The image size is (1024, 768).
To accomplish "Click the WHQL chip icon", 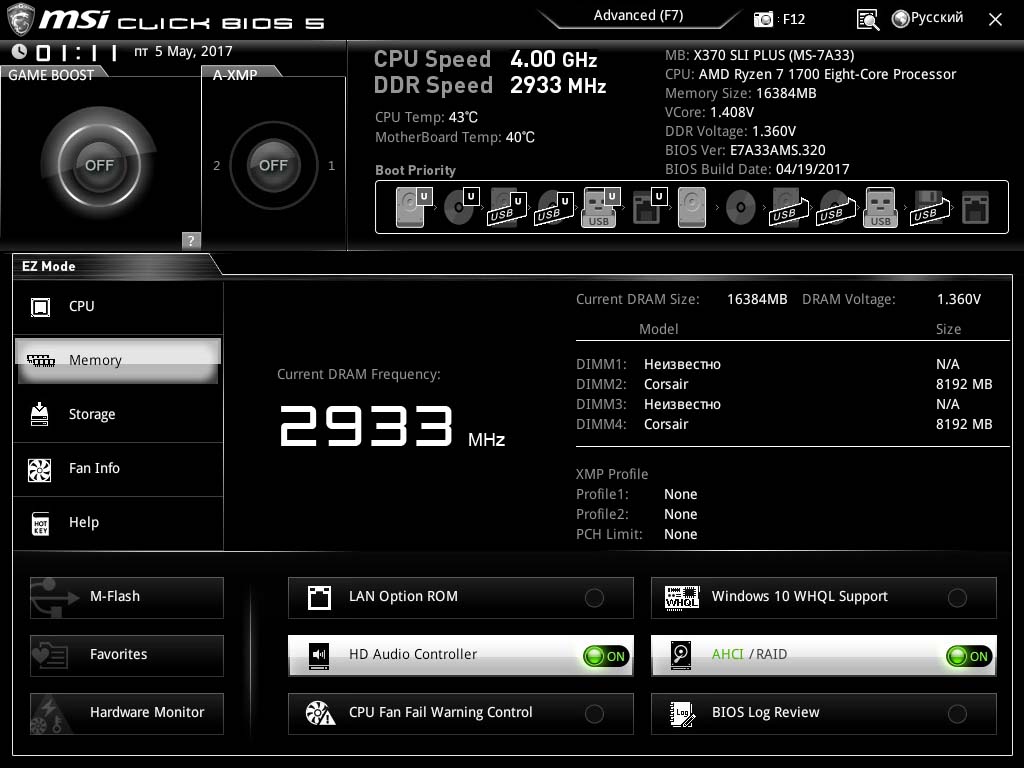I will pyautogui.click(x=682, y=597).
